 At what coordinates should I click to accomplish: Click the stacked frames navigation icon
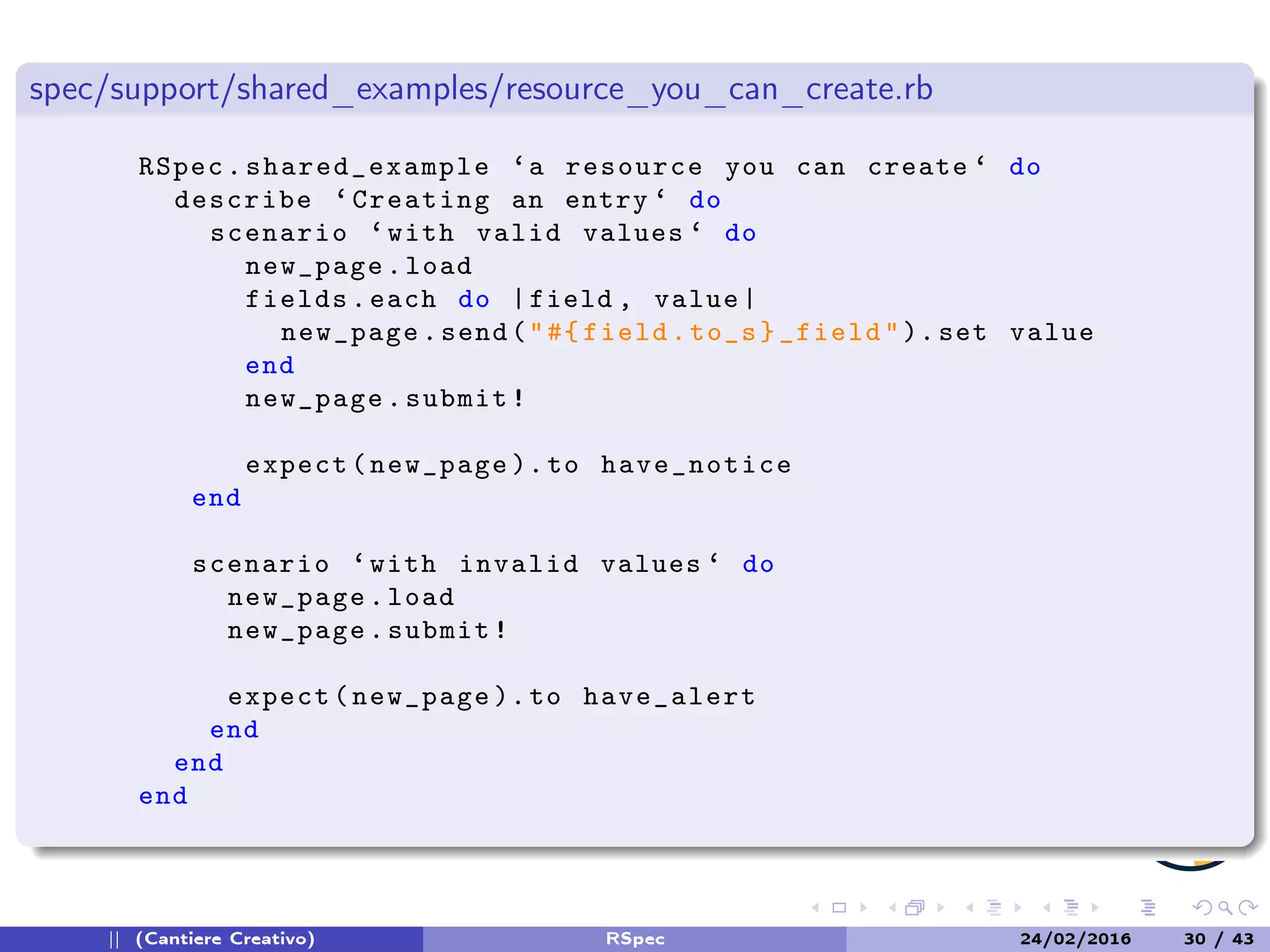pos(915,907)
